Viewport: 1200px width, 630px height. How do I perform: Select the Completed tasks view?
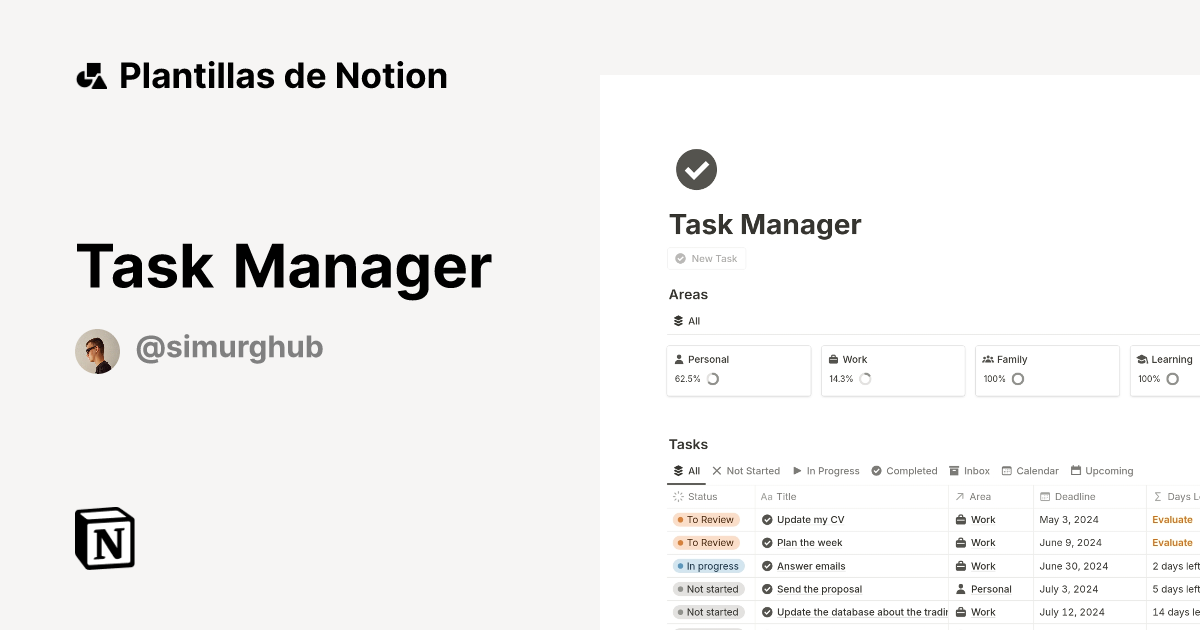(904, 470)
